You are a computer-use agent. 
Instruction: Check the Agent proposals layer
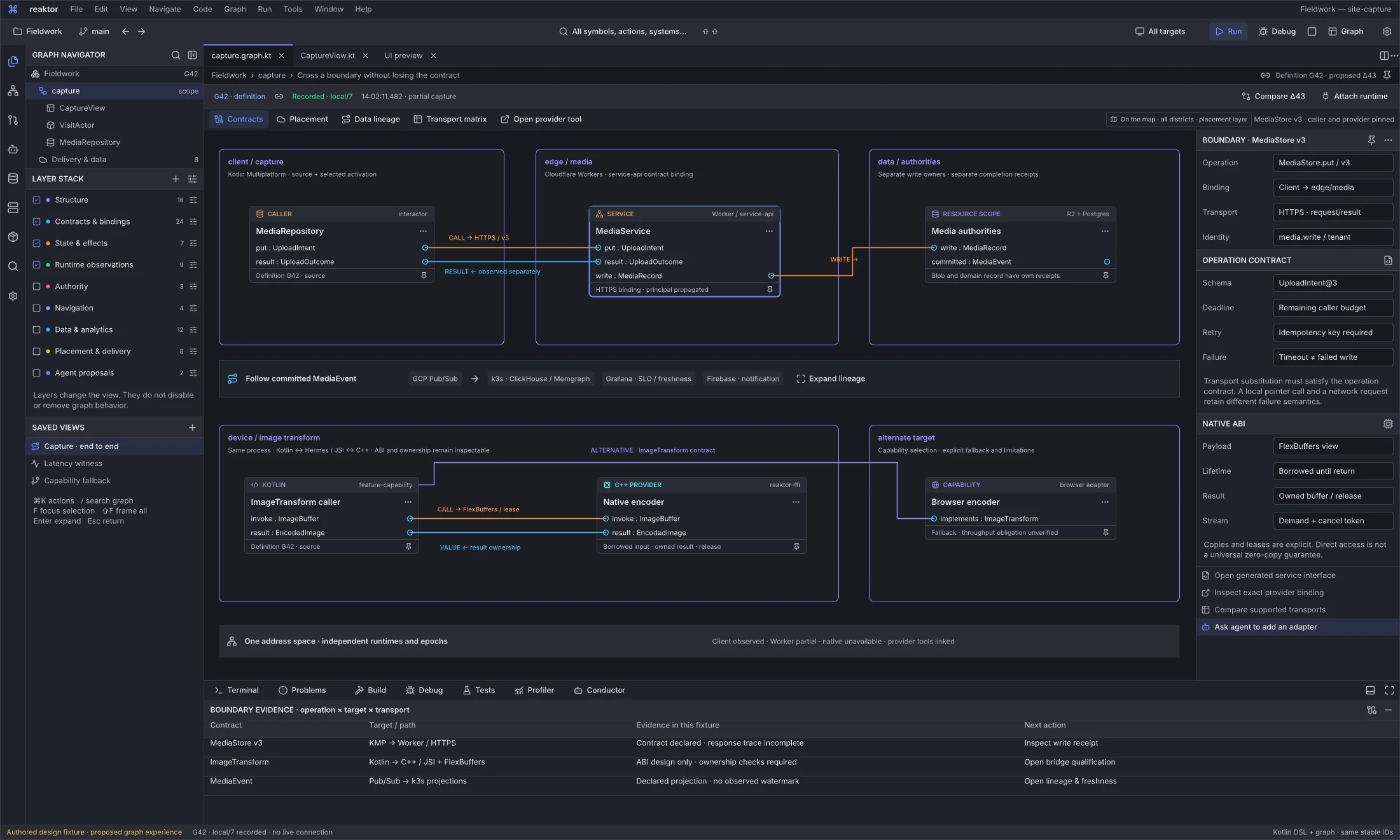pos(36,373)
